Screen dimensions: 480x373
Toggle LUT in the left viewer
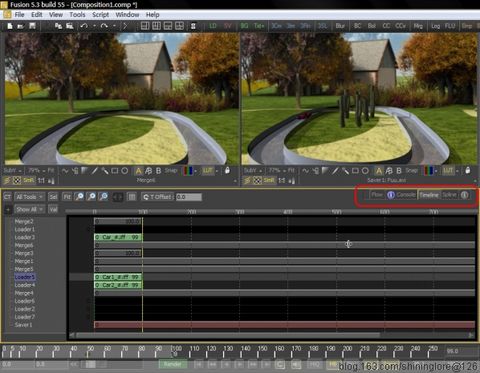[208, 171]
